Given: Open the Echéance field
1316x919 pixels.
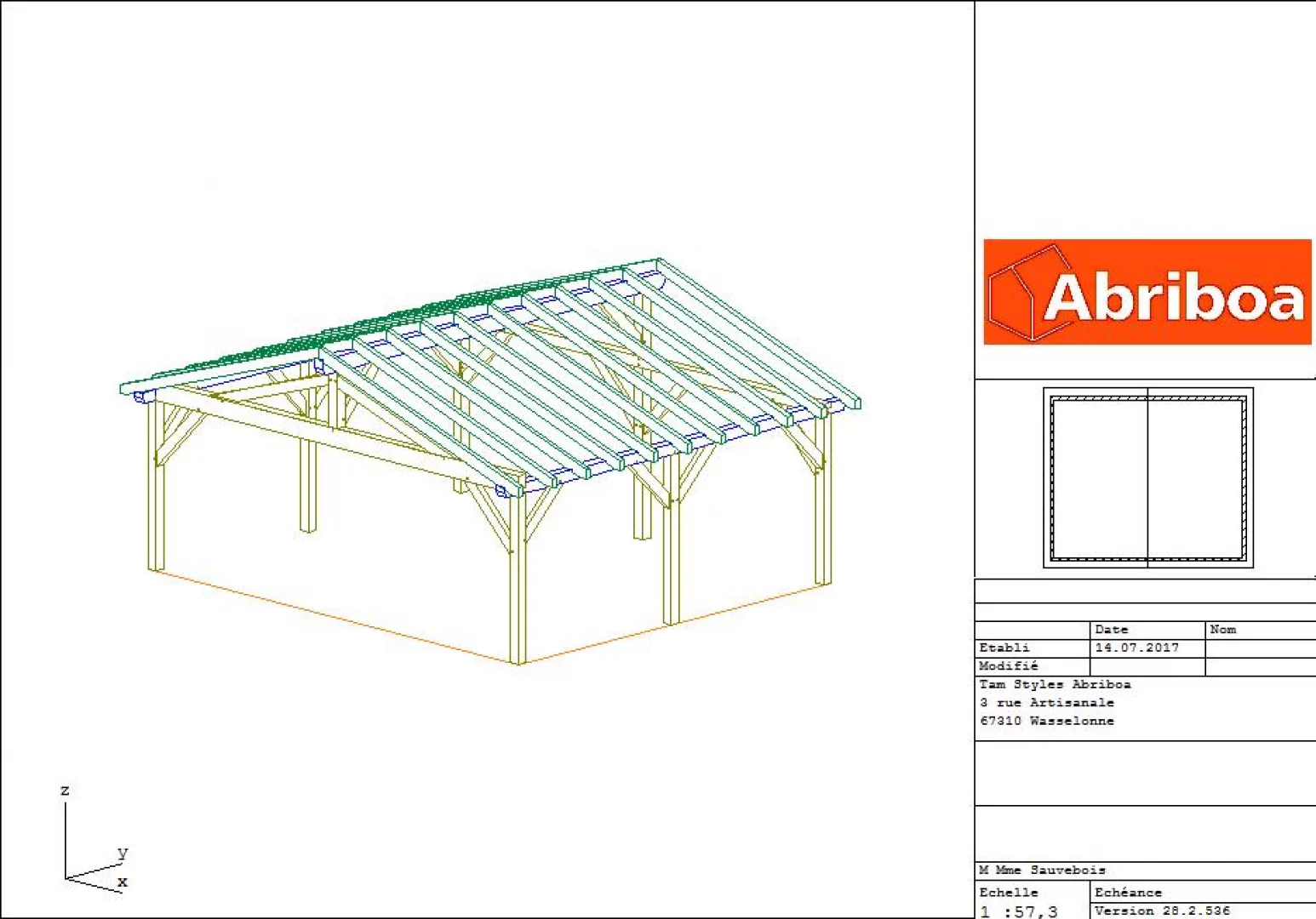Looking at the screenshot, I should pyautogui.click(x=1128, y=892).
